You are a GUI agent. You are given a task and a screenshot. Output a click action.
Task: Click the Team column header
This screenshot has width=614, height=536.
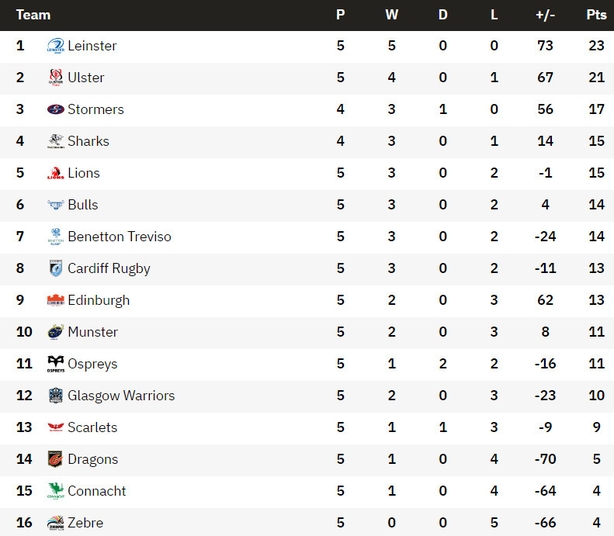(33, 15)
